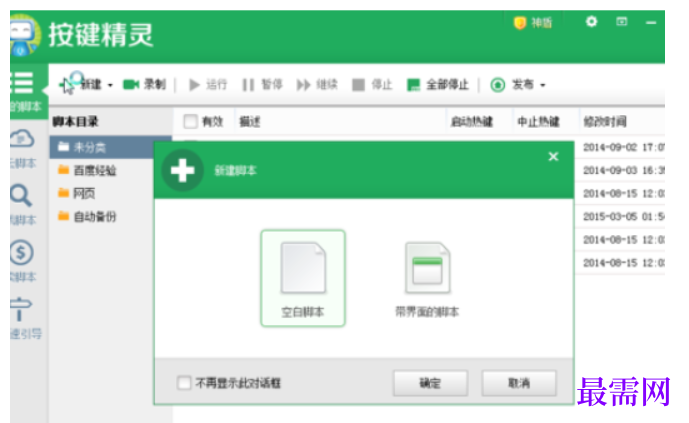Click the row dated 2015-03-05 01:5

[623, 216]
